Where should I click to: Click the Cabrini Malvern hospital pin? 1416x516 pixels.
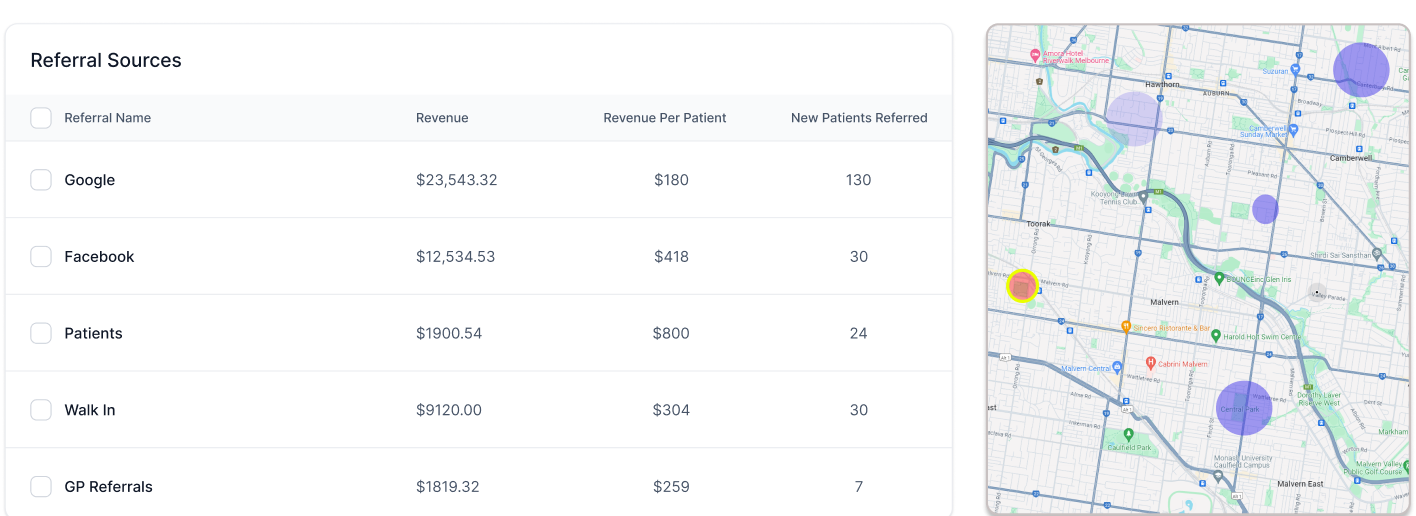point(1151,363)
